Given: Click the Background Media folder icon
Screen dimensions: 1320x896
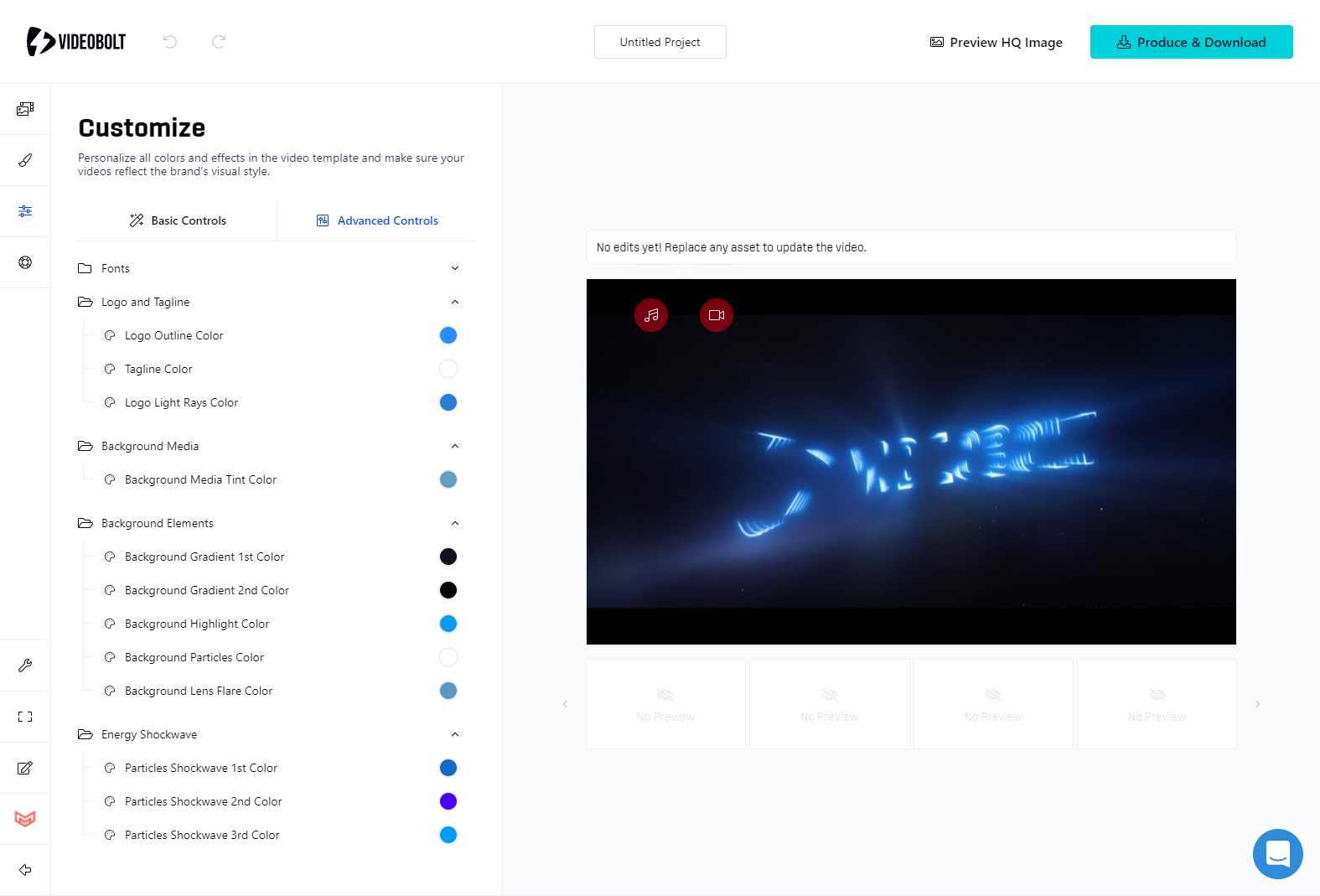Looking at the screenshot, I should click(x=85, y=446).
